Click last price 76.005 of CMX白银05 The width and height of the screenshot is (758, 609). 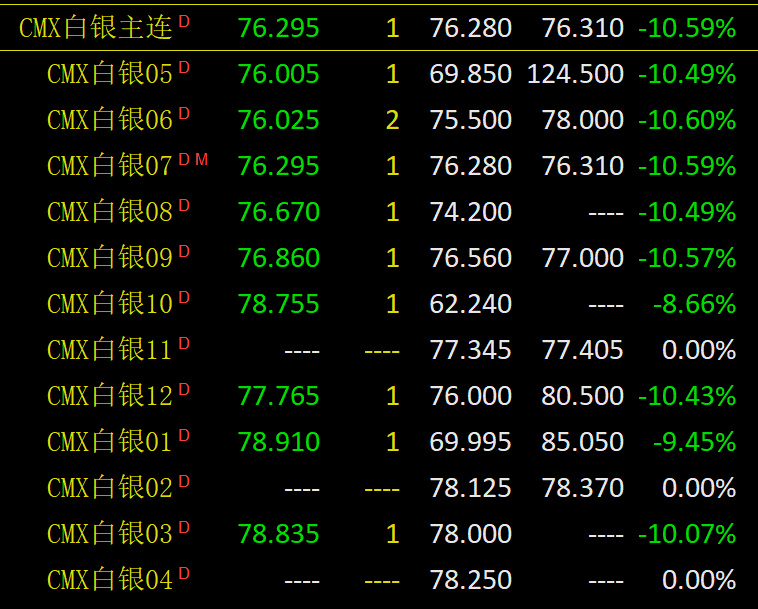278,74
